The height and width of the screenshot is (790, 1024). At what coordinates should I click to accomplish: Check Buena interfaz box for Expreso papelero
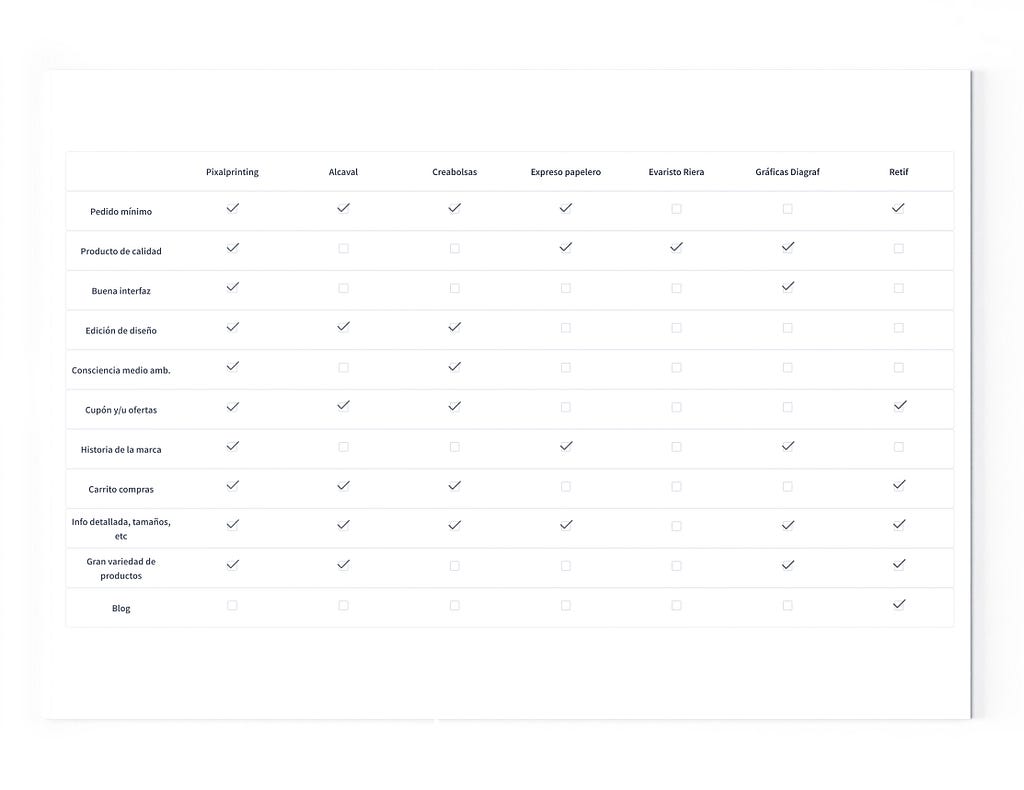point(566,289)
